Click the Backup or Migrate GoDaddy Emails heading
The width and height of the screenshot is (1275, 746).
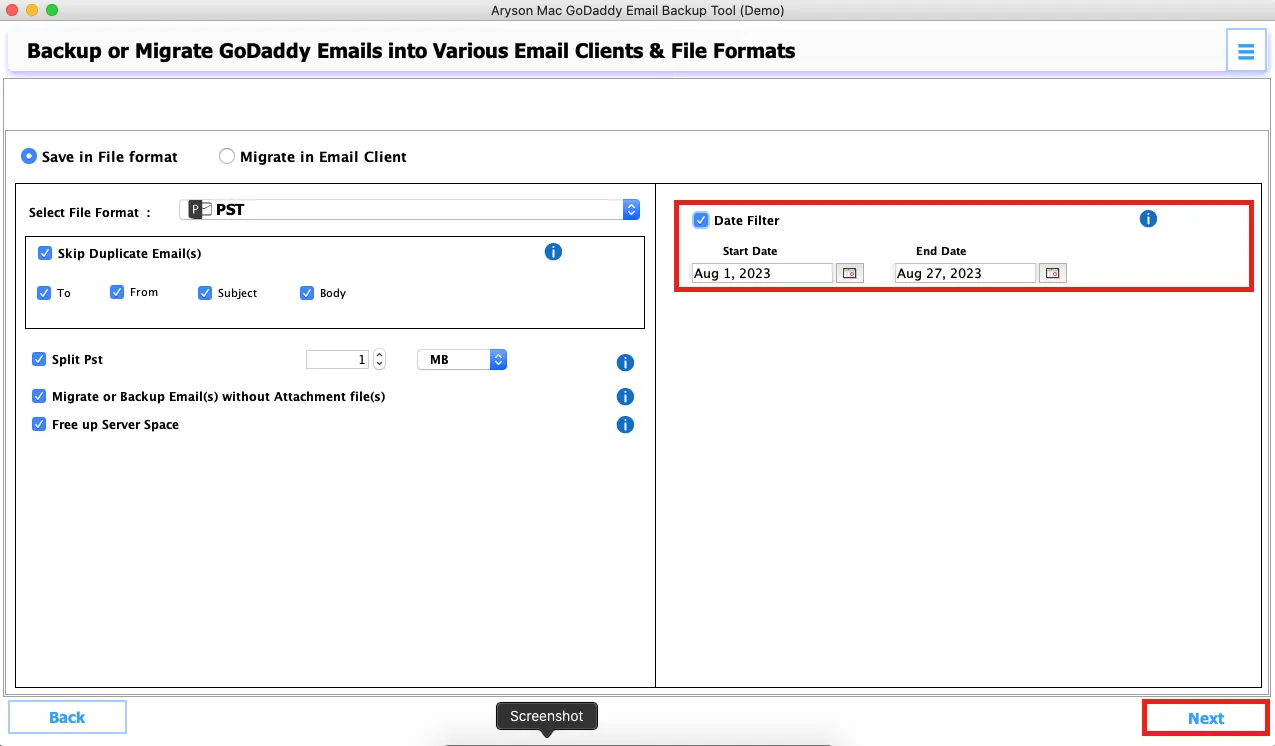411,50
